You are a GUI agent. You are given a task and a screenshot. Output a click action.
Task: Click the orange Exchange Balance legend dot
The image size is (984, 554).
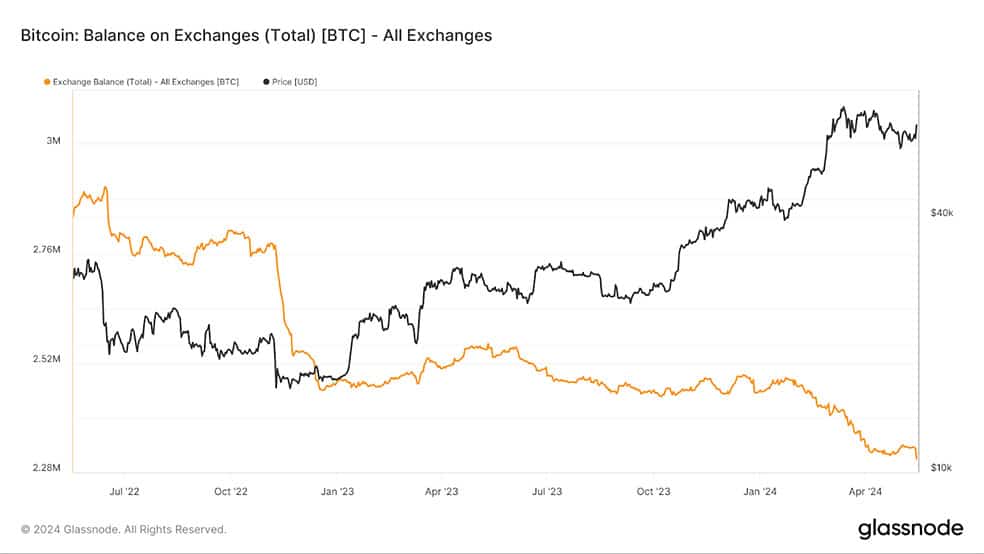(47, 82)
